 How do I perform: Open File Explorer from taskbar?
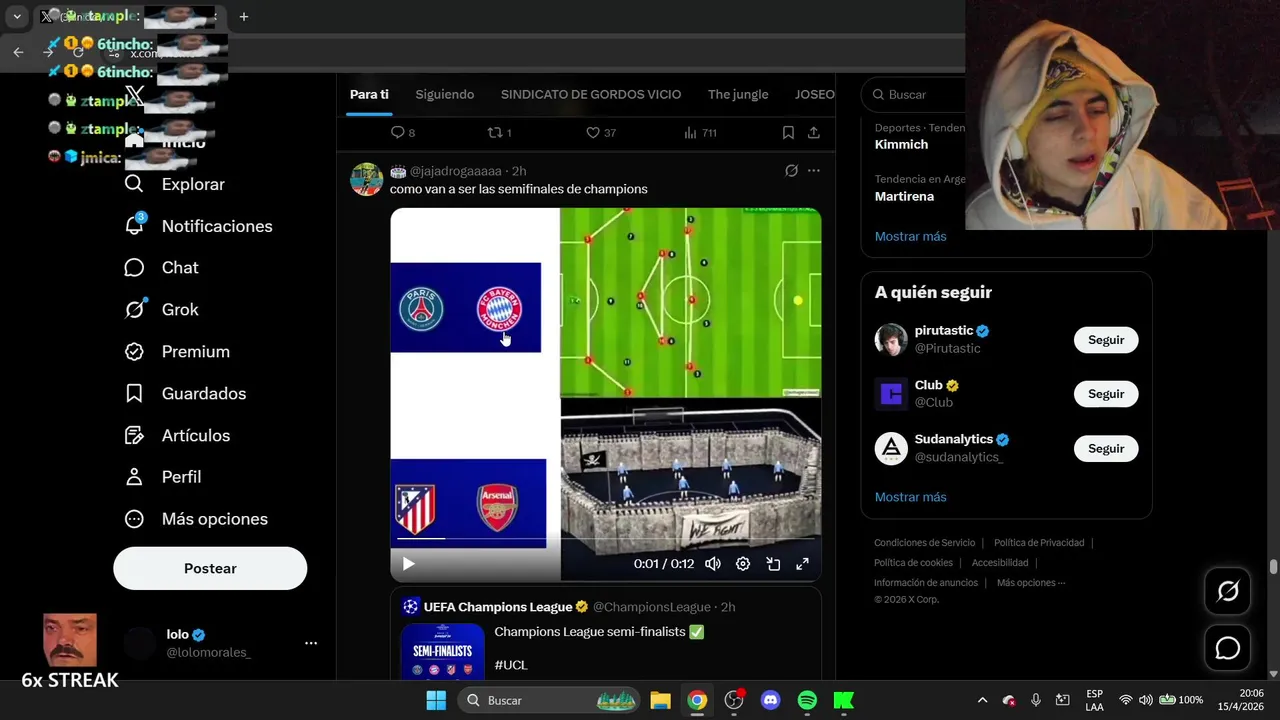click(660, 700)
